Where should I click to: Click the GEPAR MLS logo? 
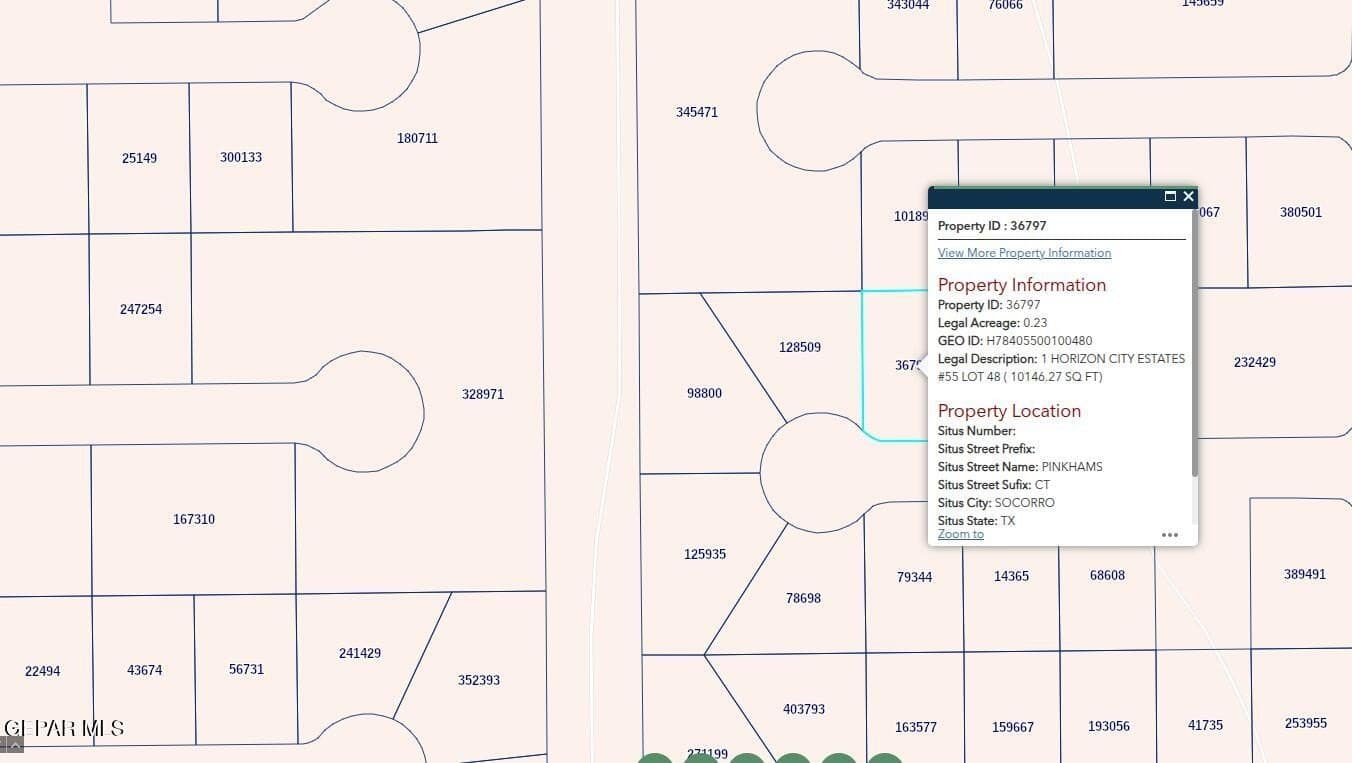click(x=63, y=727)
